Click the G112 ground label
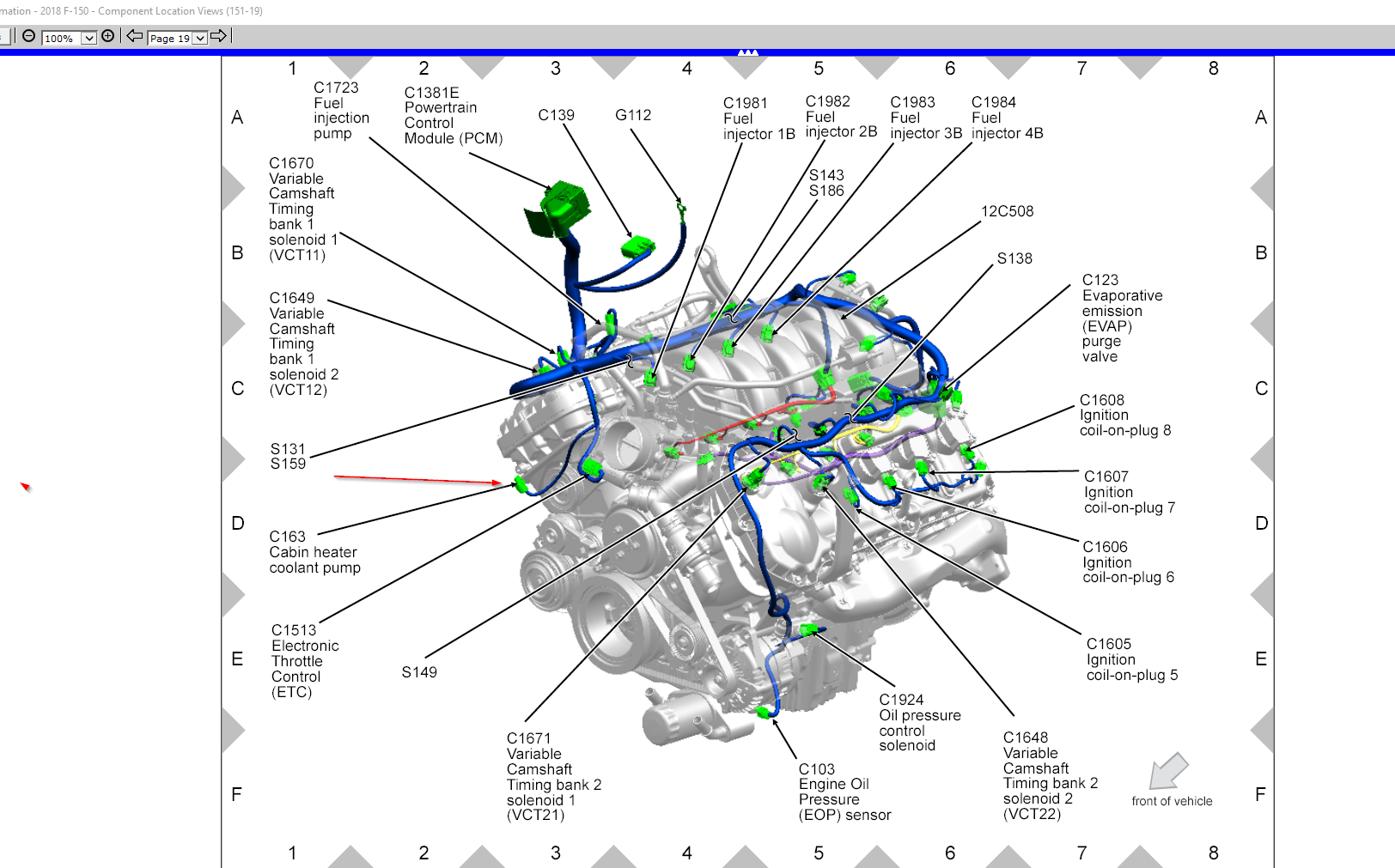The height and width of the screenshot is (868, 1395). [633, 115]
